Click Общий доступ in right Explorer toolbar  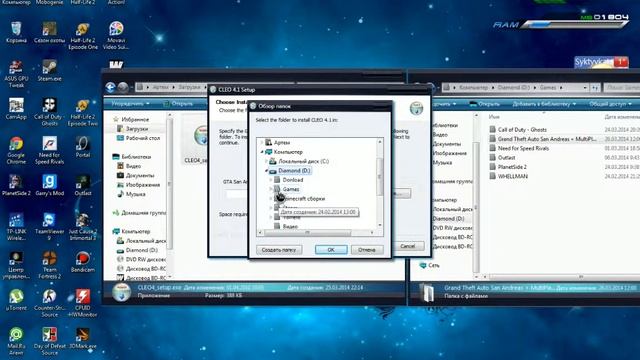click(x=610, y=104)
